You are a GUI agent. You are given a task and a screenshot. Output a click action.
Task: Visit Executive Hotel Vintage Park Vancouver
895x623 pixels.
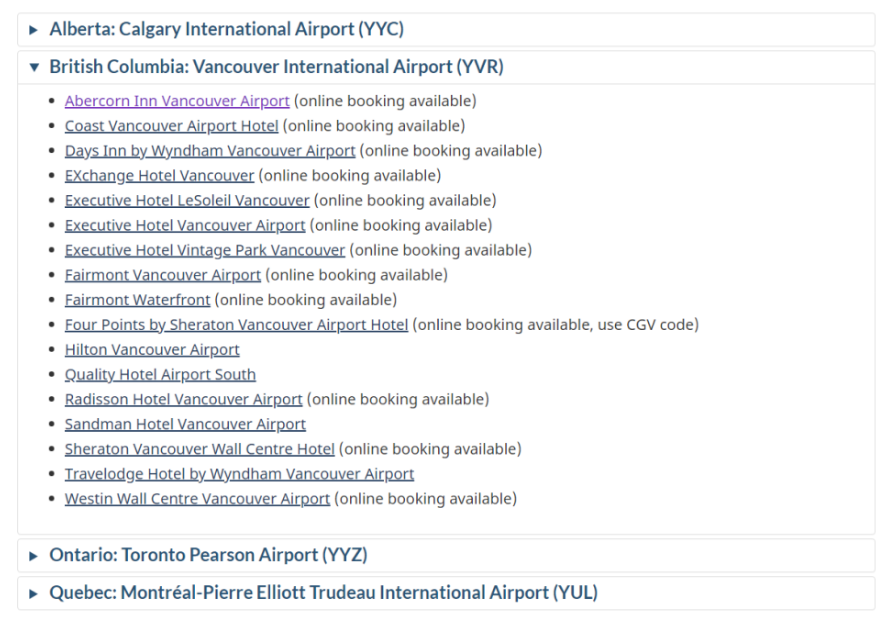coord(204,250)
